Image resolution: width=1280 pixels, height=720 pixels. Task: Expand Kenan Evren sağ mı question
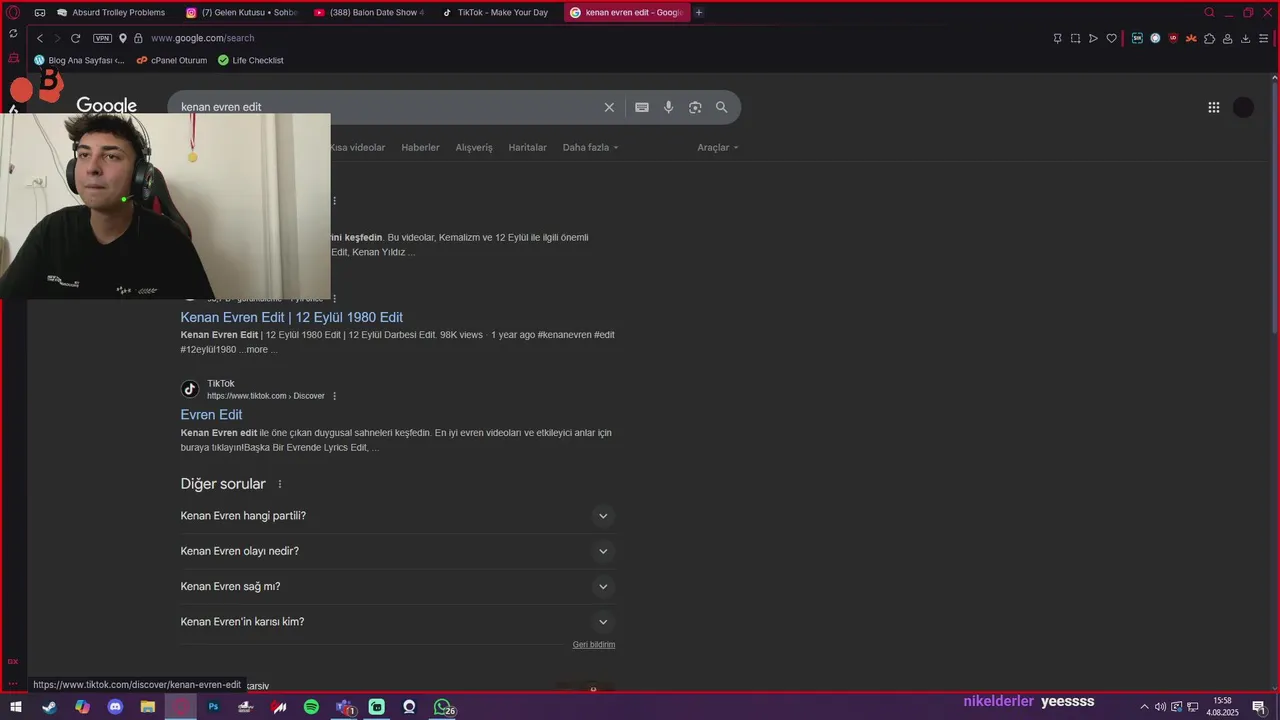coord(398,586)
